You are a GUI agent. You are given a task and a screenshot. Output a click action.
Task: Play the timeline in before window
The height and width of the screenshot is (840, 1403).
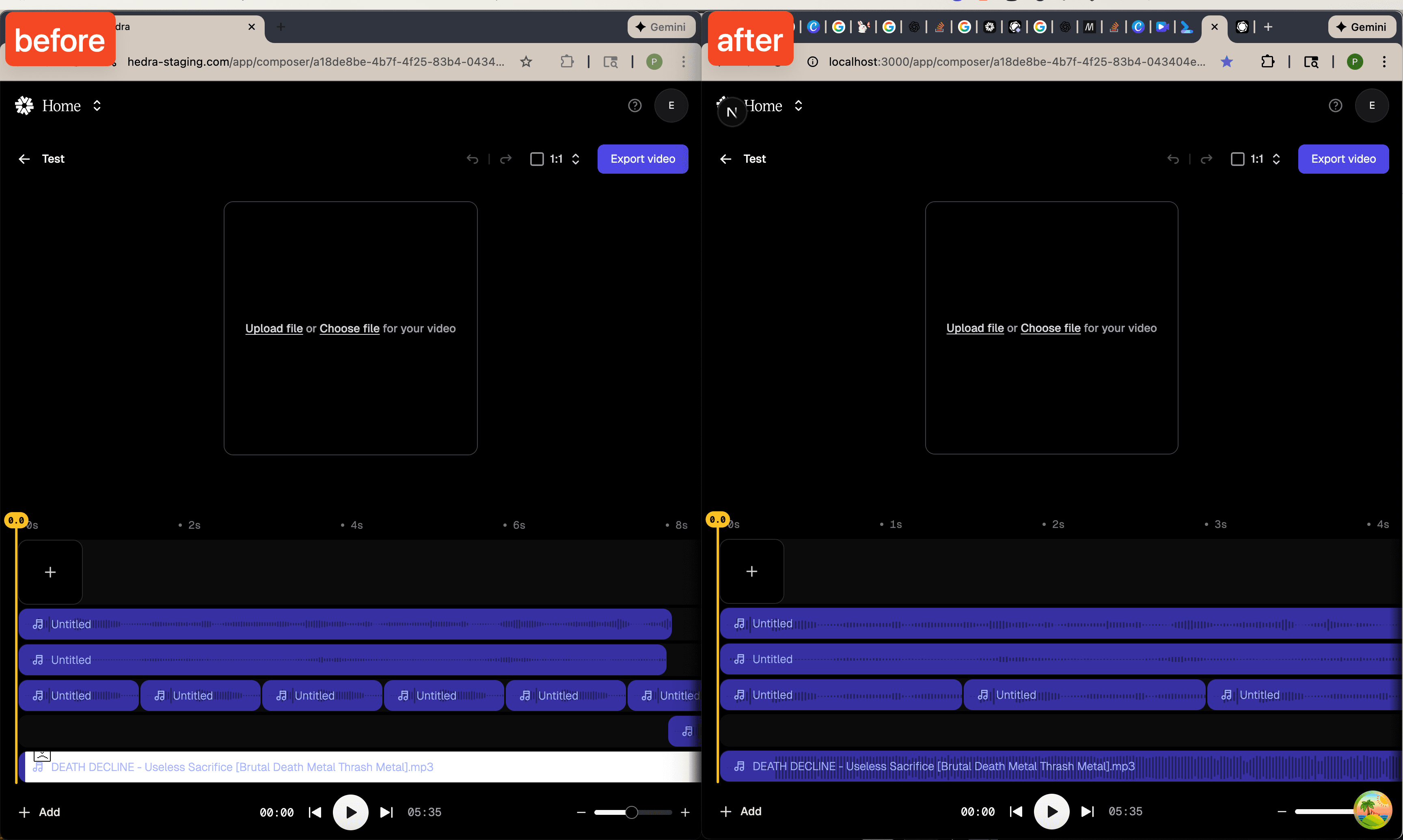[x=350, y=812]
